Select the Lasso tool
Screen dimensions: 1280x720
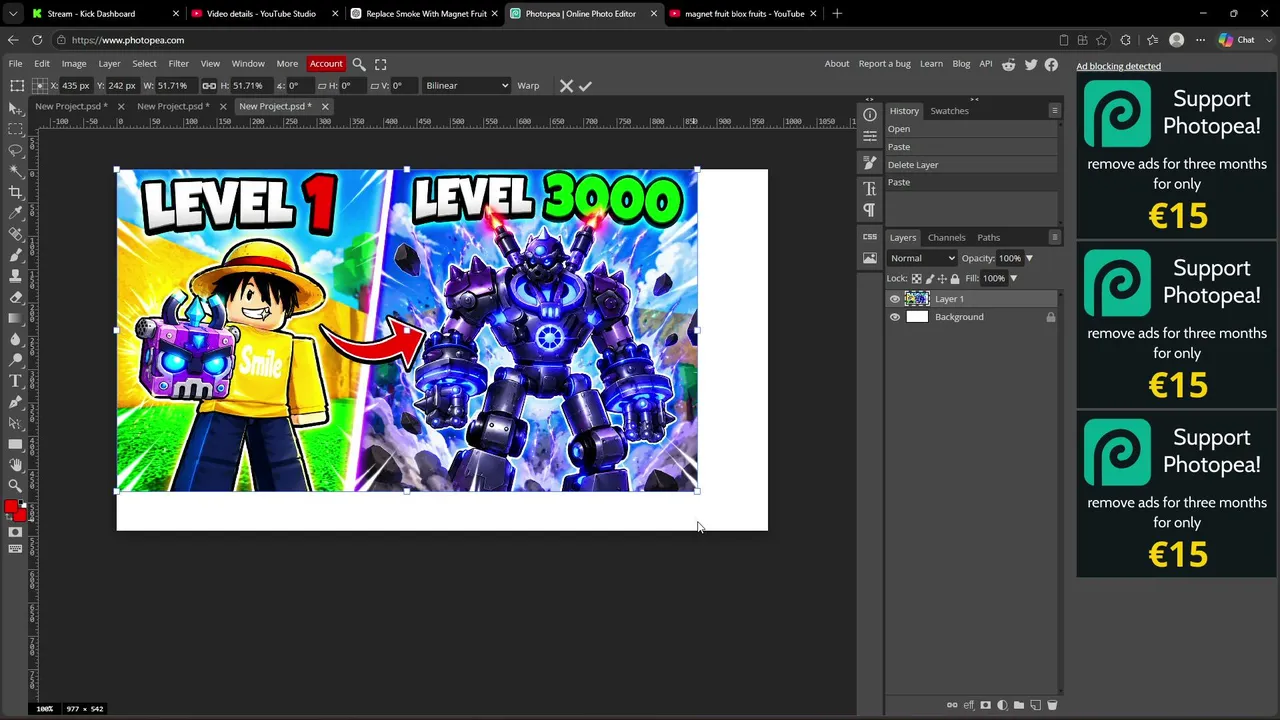coord(16,150)
